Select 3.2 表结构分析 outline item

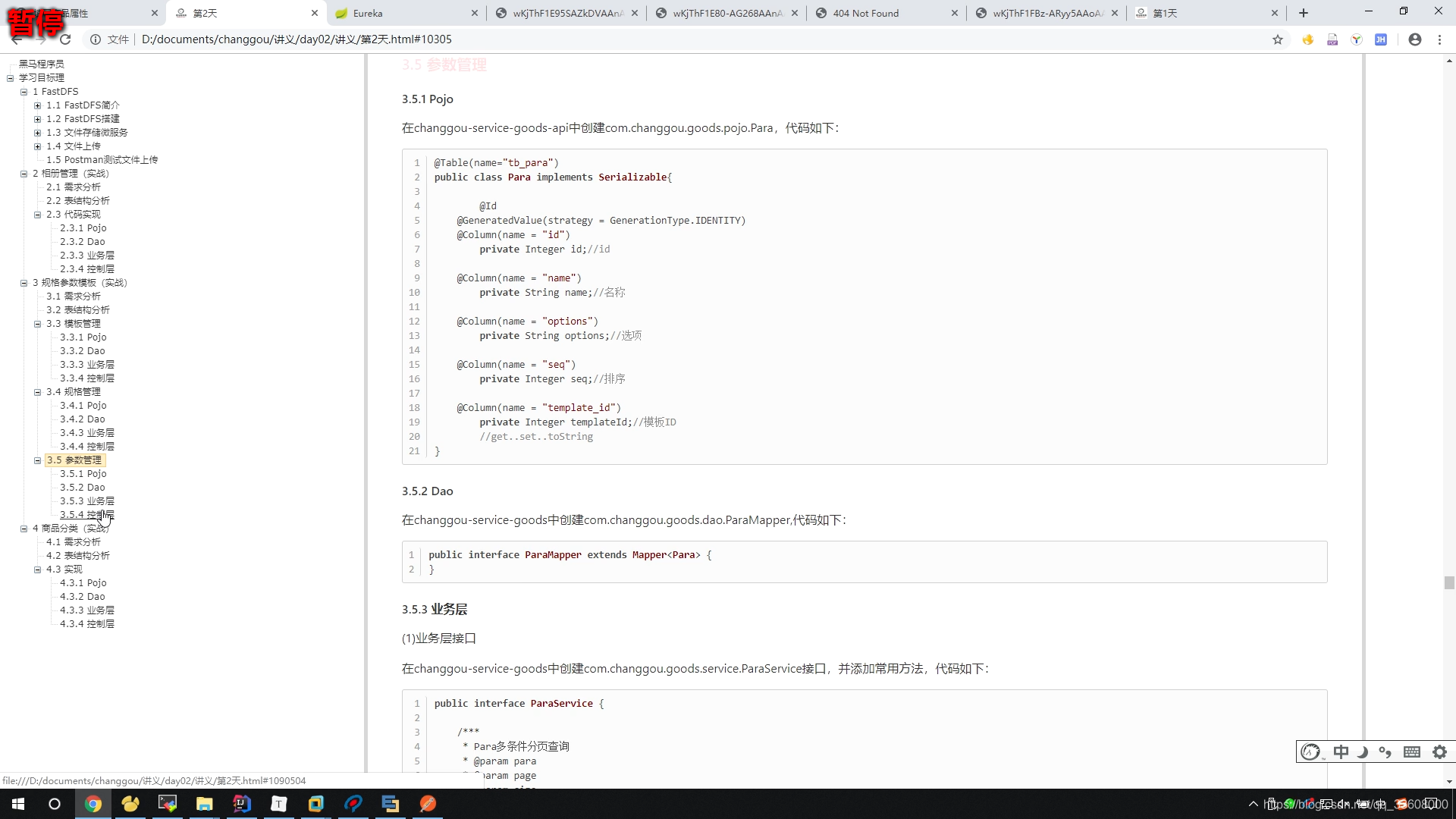(77, 310)
